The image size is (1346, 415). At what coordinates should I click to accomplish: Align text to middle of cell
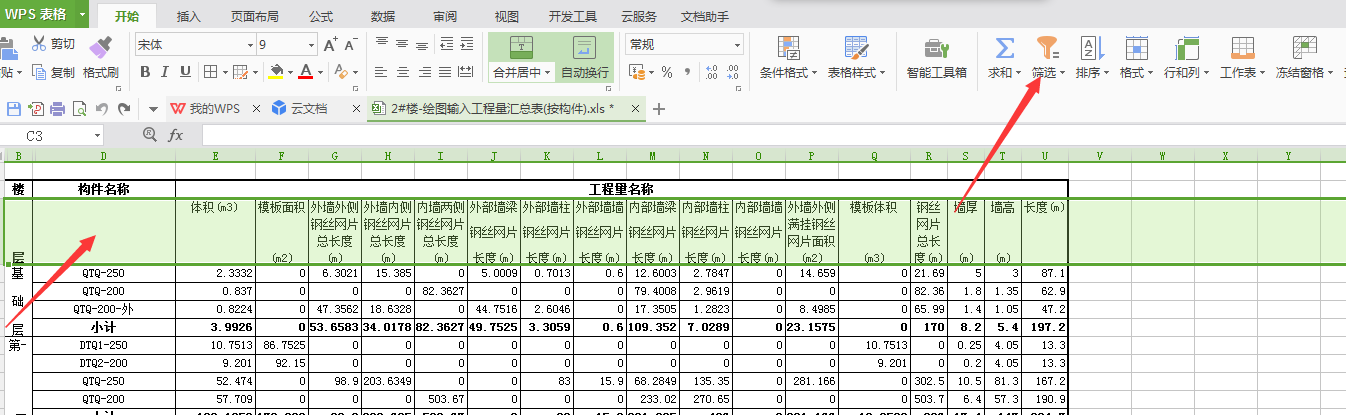402,44
